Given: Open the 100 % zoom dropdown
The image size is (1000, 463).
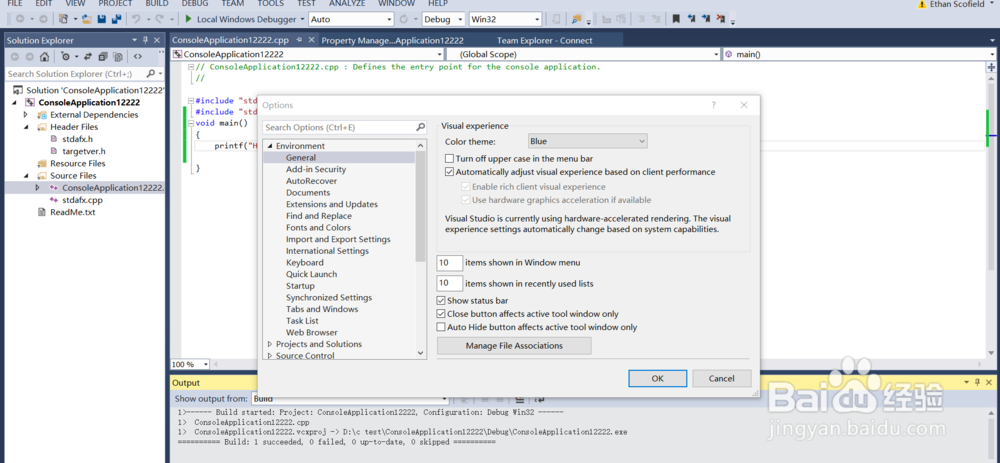Looking at the screenshot, I should click(189, 364).
